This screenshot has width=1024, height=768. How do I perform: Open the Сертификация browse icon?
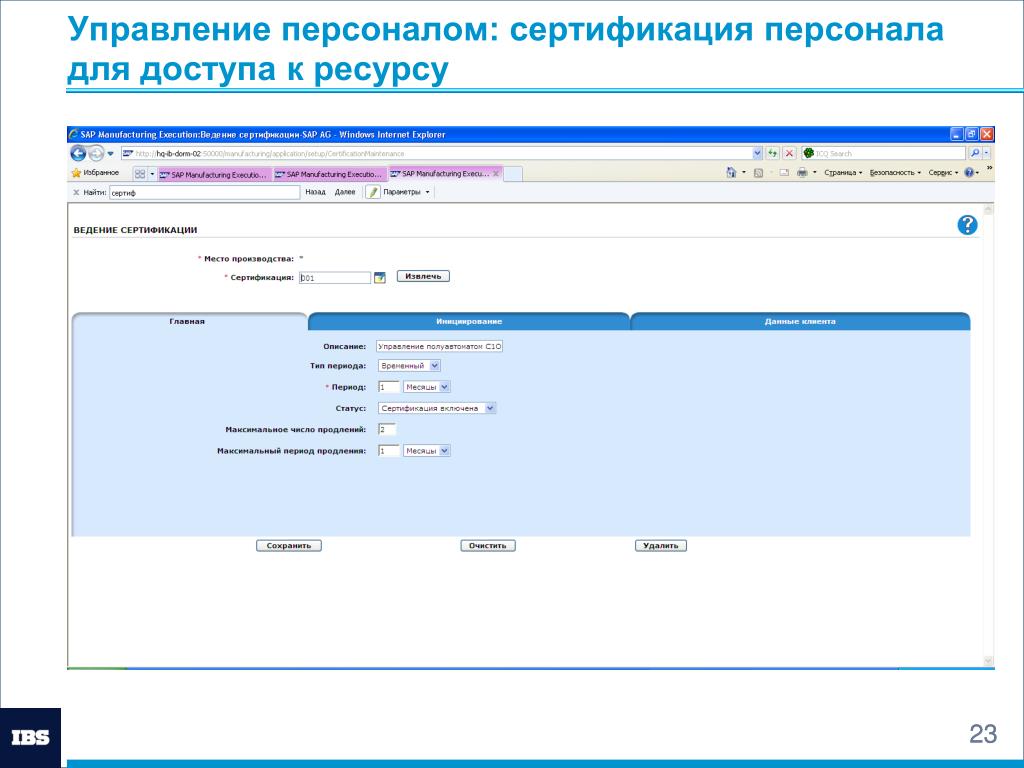point(379,278)
